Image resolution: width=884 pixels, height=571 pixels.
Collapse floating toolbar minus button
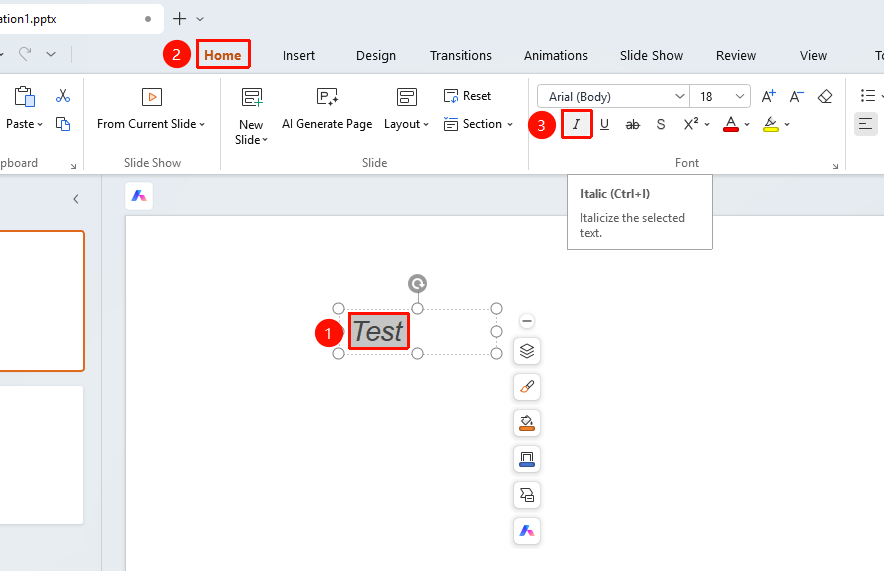[527, 321]
